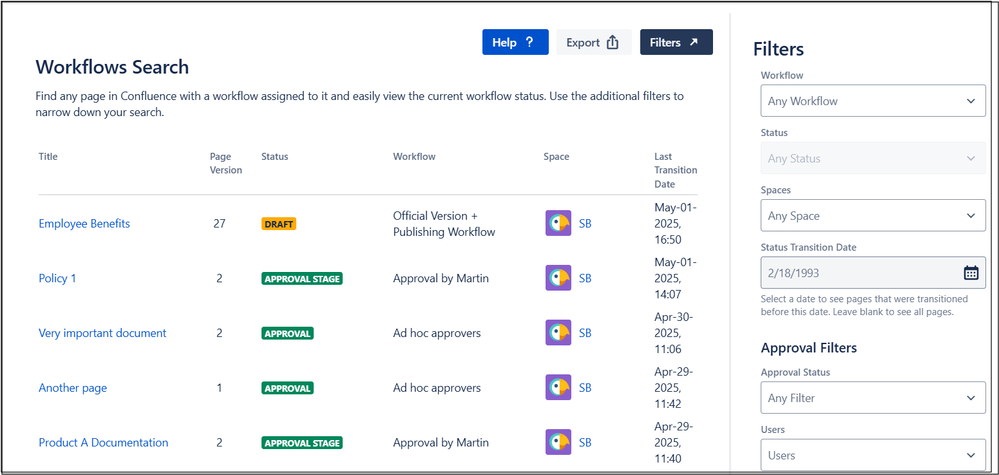Image resolution: width=999 pixels, height=475 pixels.
Task: Open the Any Workflow dropdown
Action: pyautogui.click(x=873, y=101)
